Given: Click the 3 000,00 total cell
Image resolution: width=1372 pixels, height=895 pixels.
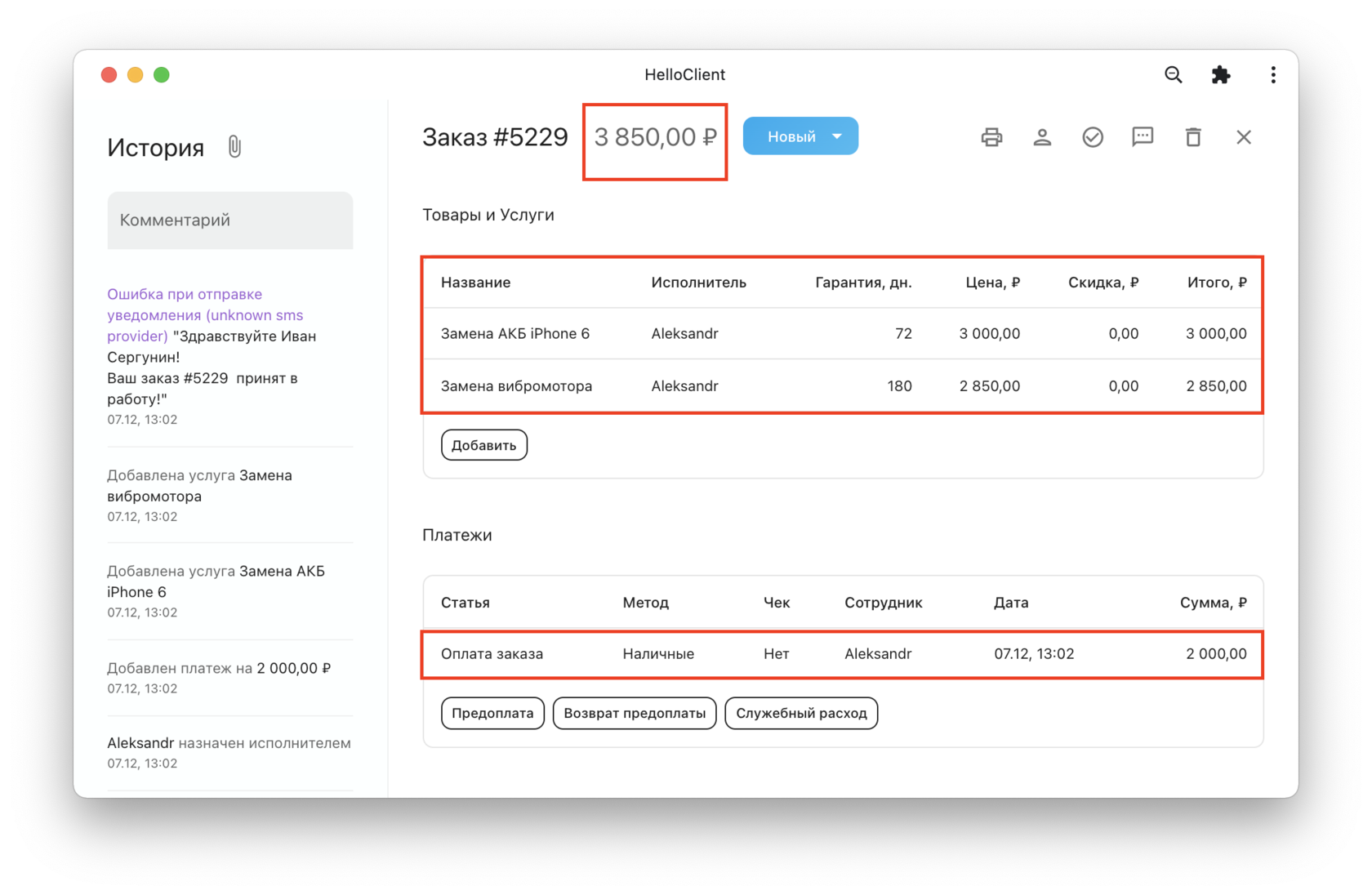Looking at the screenshot, I should 1216,333.
